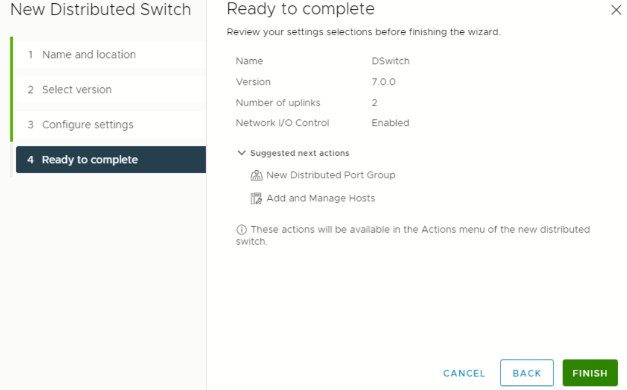Click the New Distributed Port Group icon

(256, 175)
